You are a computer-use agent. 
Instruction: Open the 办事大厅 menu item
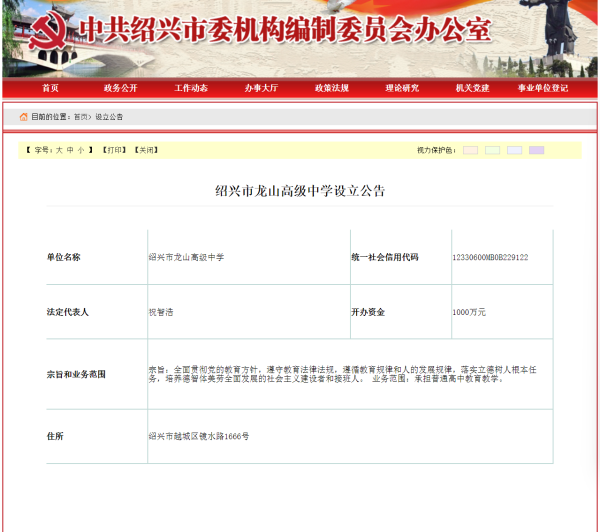tap(261, 88)
